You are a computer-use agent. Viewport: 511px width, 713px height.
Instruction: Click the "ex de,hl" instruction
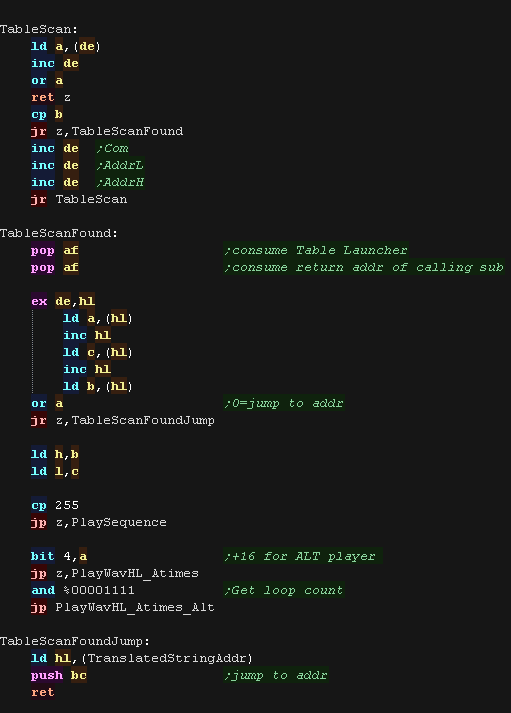63,301
